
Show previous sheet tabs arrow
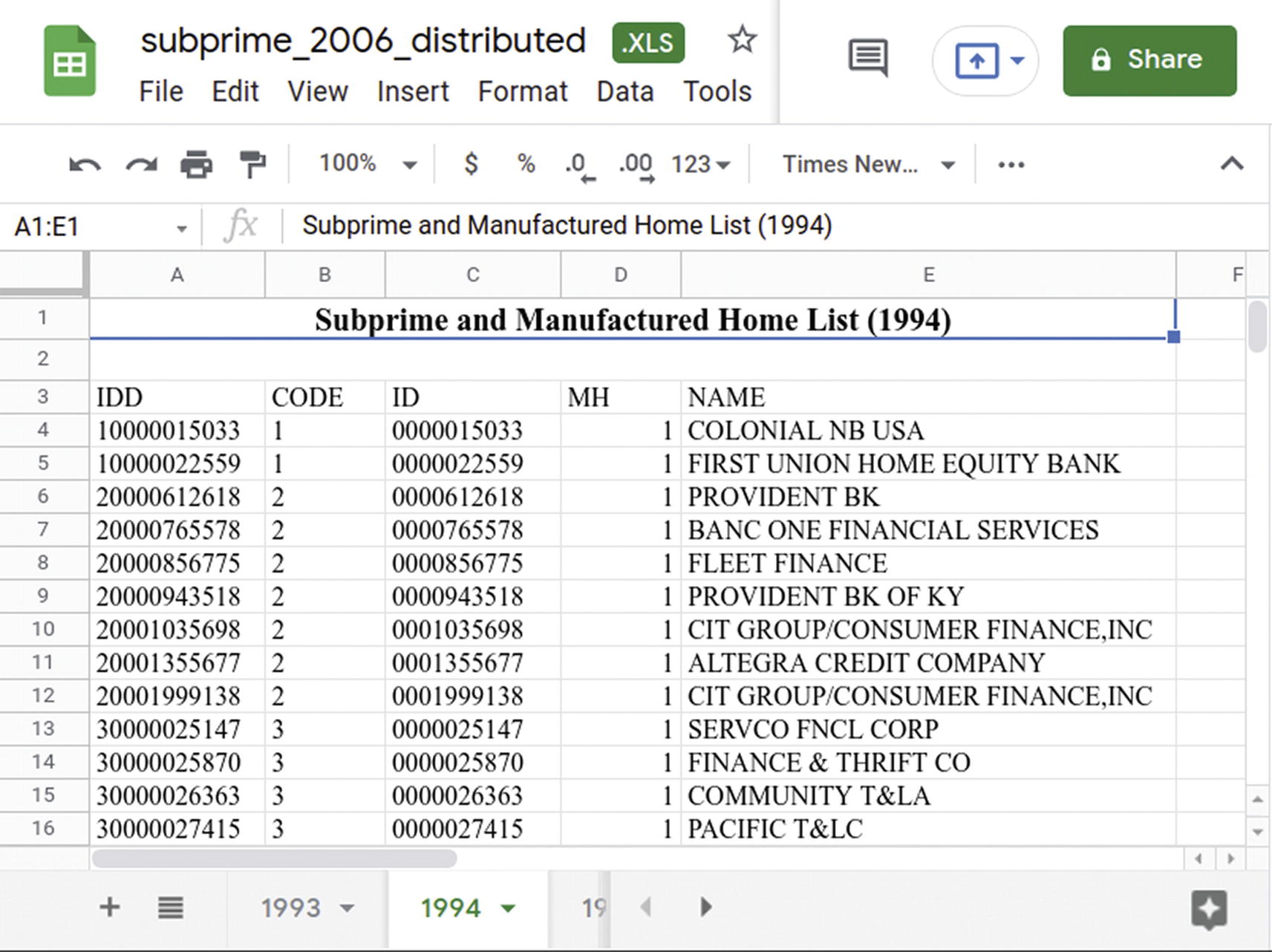[646, 907]
